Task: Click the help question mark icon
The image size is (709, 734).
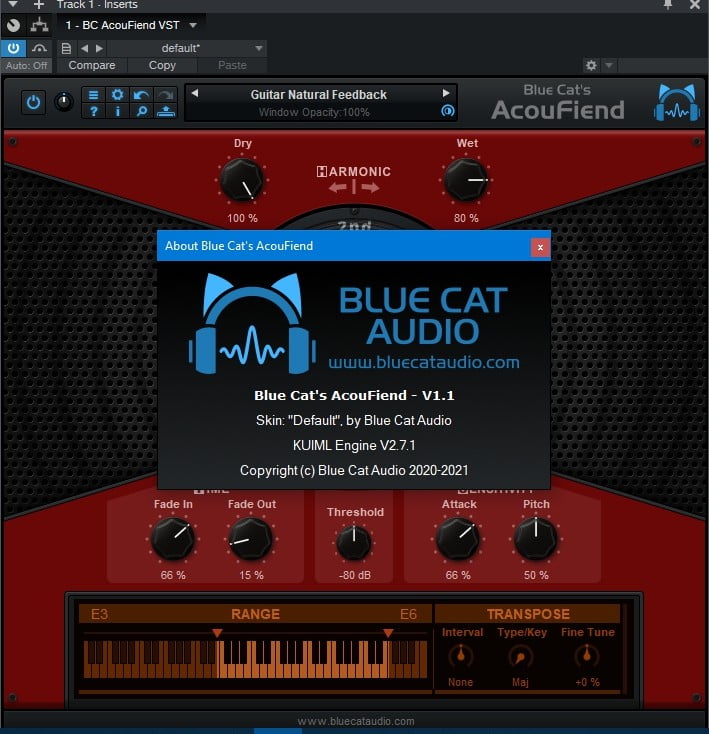Action: pyautogui.click(x=94, y=112)
